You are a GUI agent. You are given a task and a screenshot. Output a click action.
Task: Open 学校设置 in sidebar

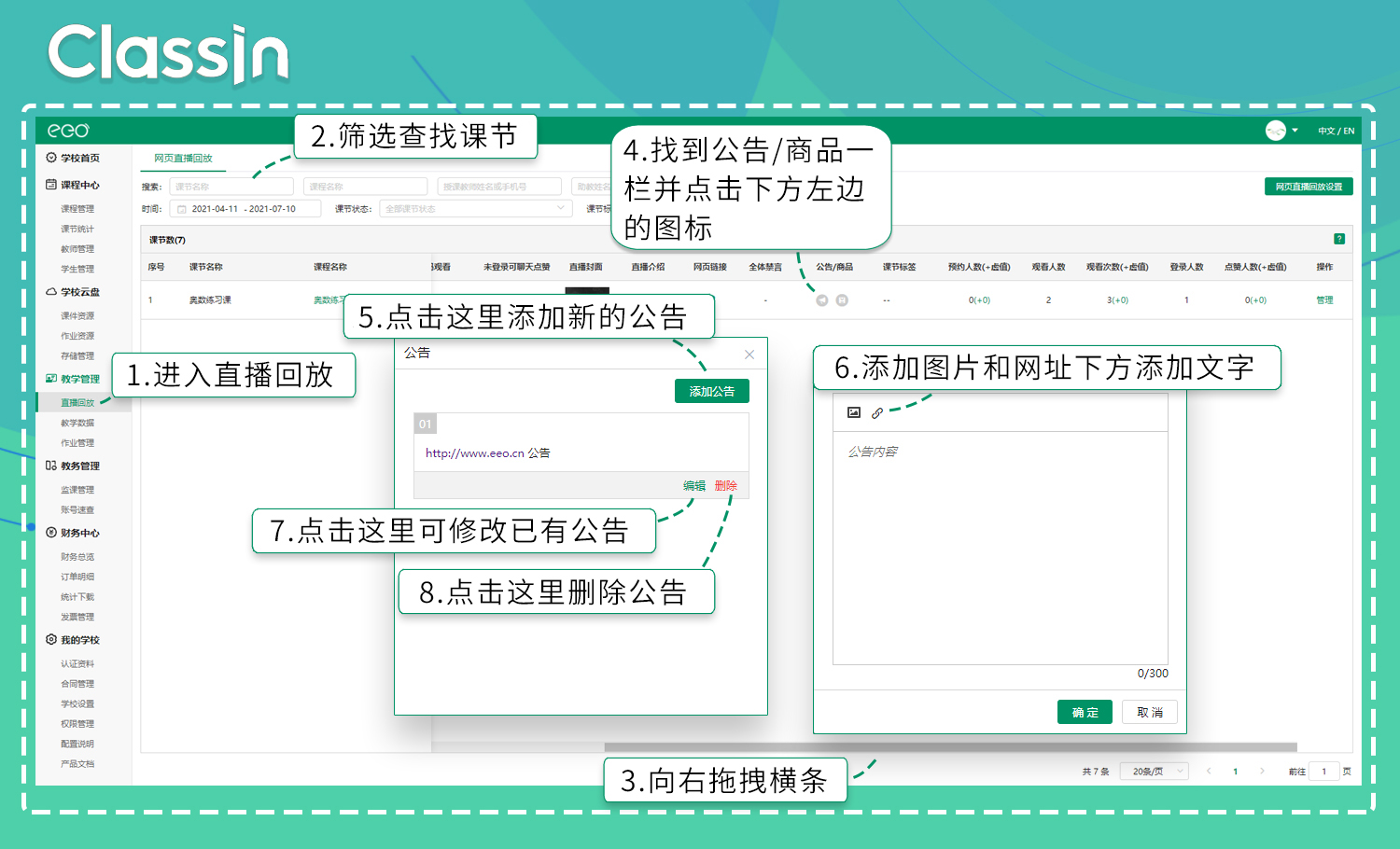77,704
